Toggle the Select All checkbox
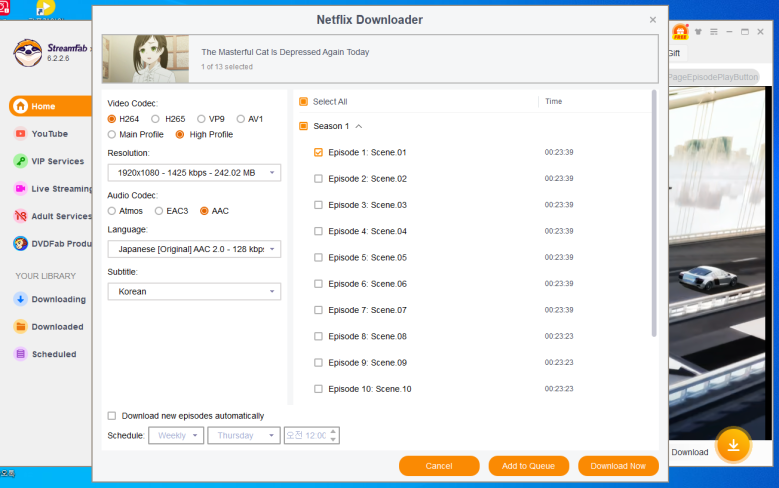This screenshot has width=779, height=488. (x=304, y=101)
